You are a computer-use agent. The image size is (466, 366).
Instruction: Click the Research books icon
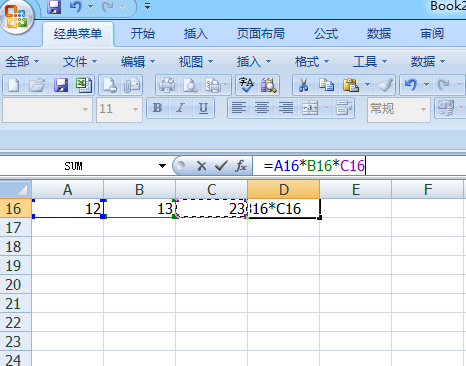pyautogui.click(x=269, y=85)
